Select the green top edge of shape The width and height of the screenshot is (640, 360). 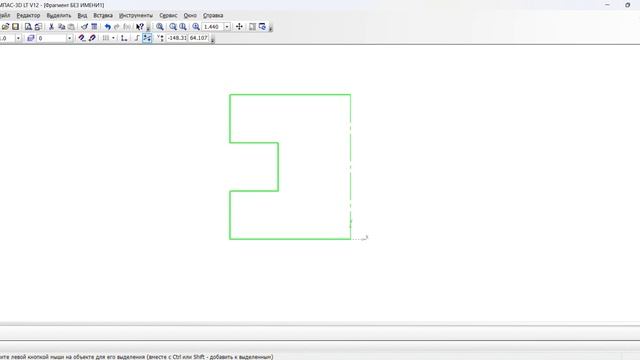[x=290, y=95]
